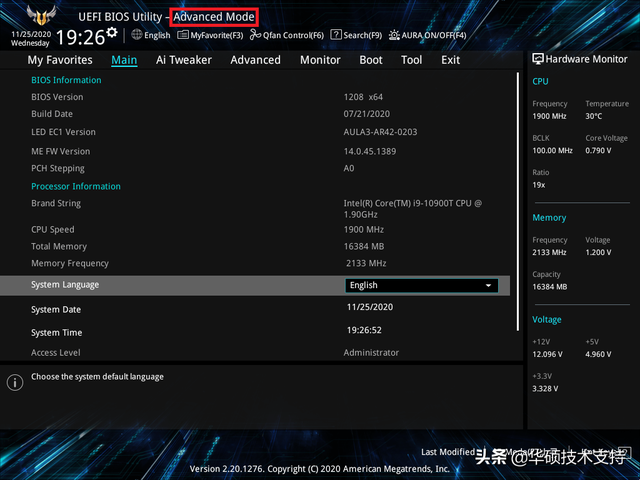Toggle AURA ON/OFF(F4)
The height and width of the screenshot is (480, 640).
[427, 35]
